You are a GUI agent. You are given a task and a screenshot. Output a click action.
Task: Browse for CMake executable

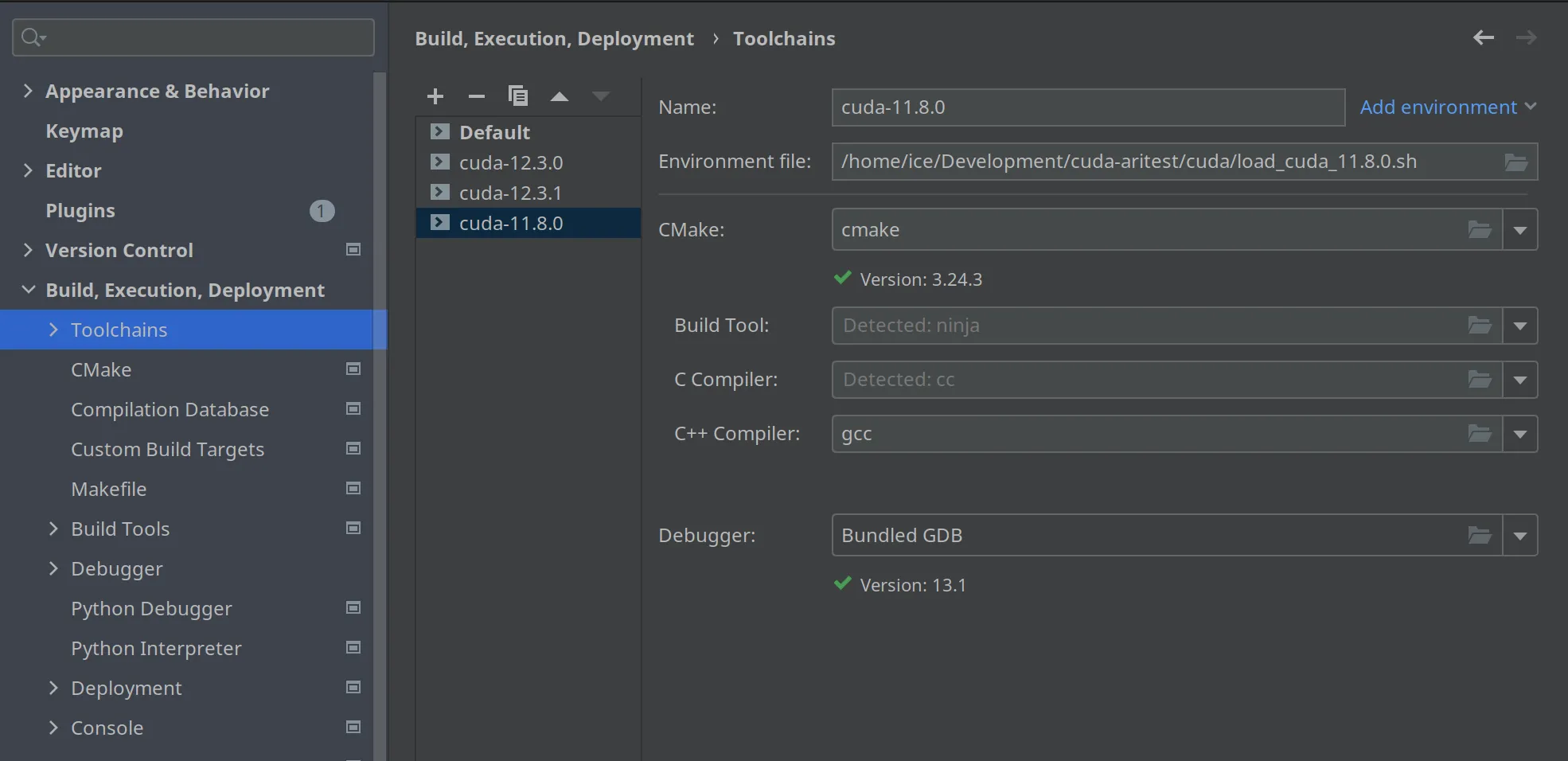click(x=1479, y=230)
